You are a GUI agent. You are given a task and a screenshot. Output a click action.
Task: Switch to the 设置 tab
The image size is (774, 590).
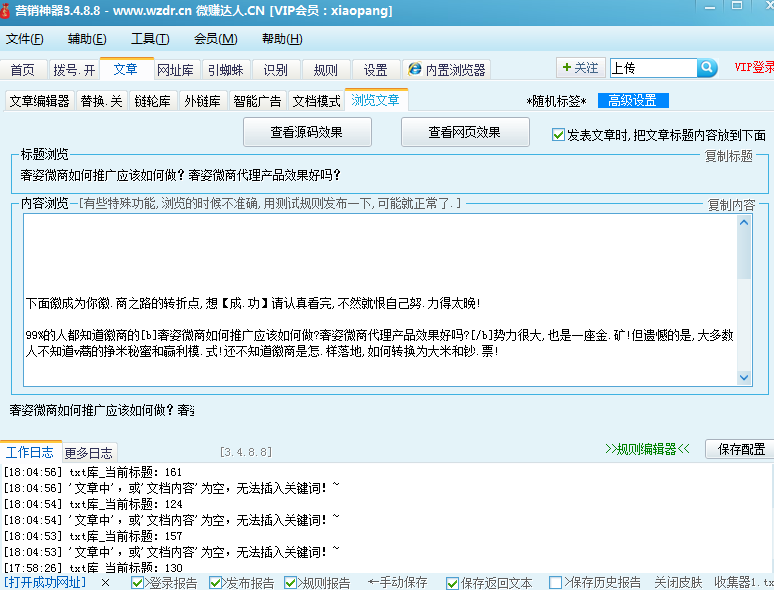(375, 70)
